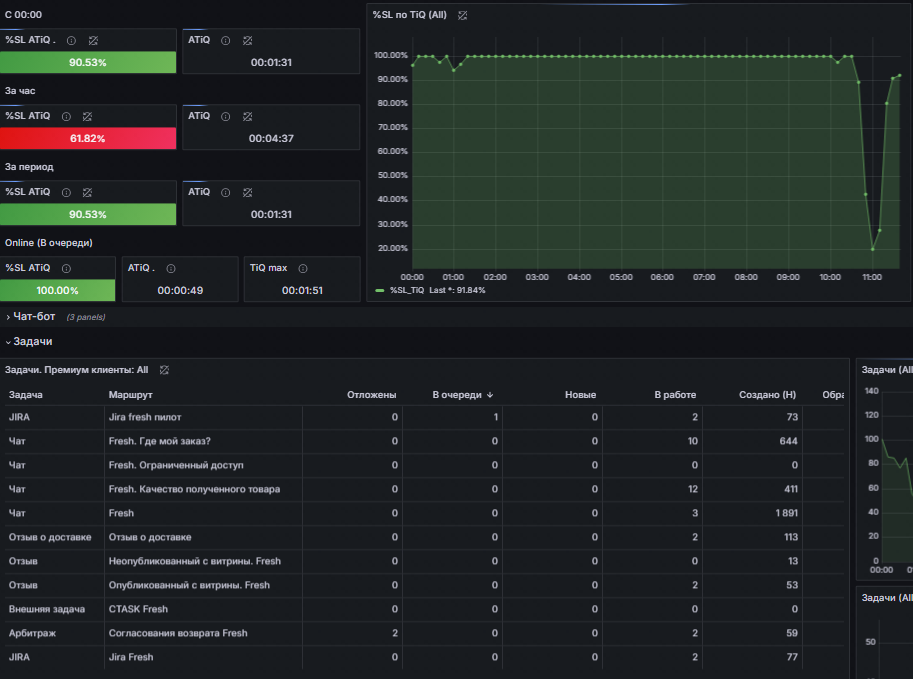Open the %SL по TiQ (All) panel title
Screen dimensions: 913x679
[409, 15]
